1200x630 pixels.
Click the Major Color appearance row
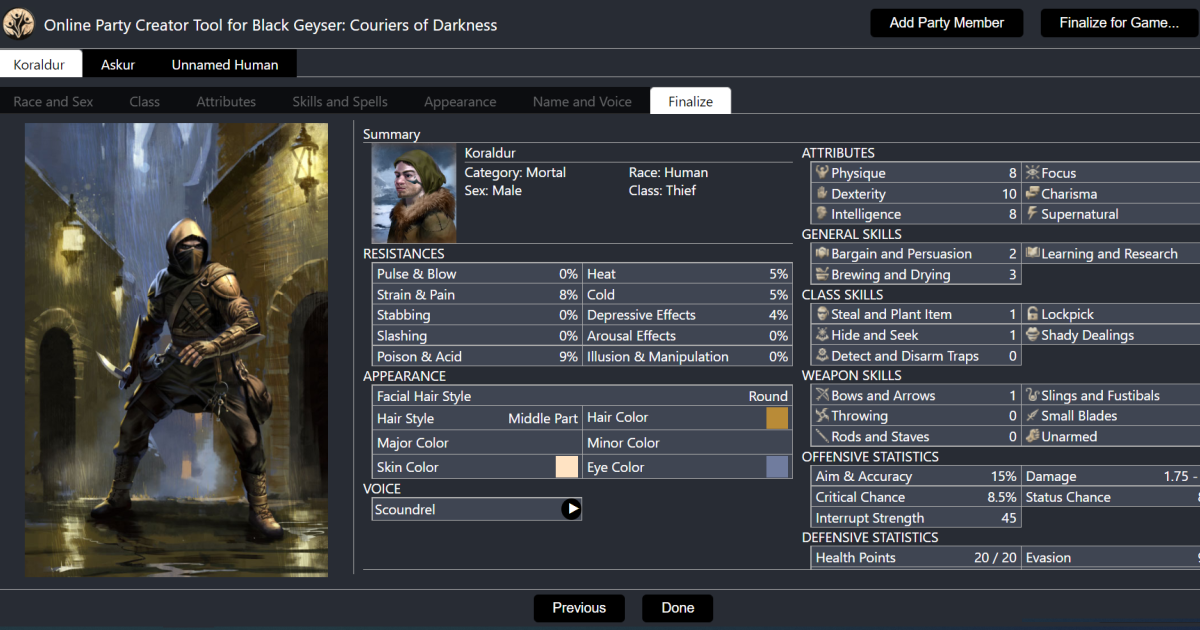(477, 443)
